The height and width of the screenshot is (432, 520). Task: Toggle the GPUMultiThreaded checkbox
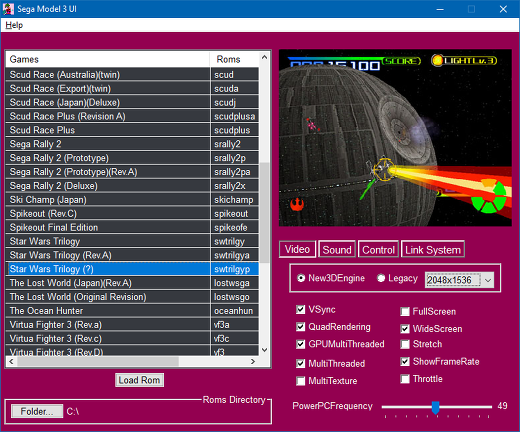300,344
